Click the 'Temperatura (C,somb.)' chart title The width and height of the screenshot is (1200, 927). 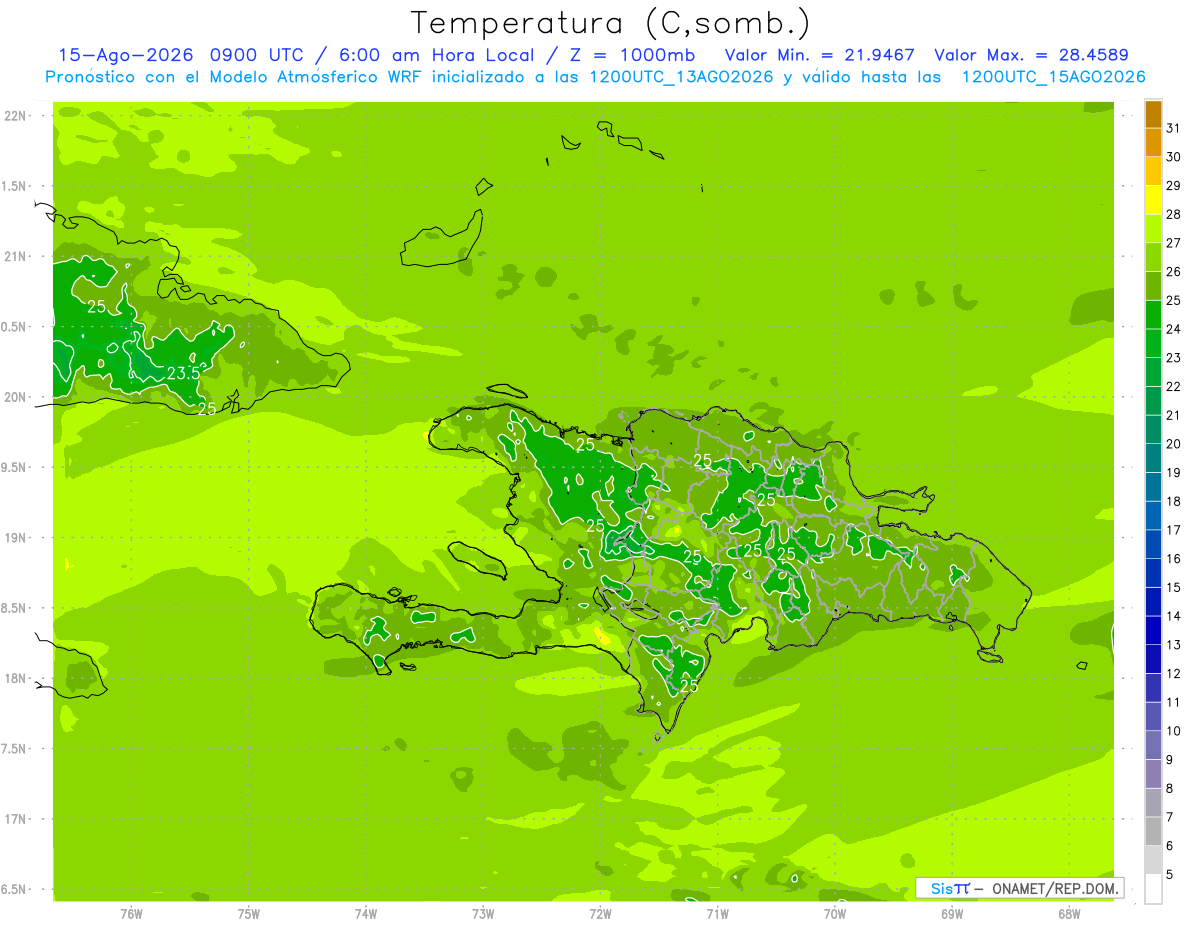pyautogui.click(x=611, y=23)
